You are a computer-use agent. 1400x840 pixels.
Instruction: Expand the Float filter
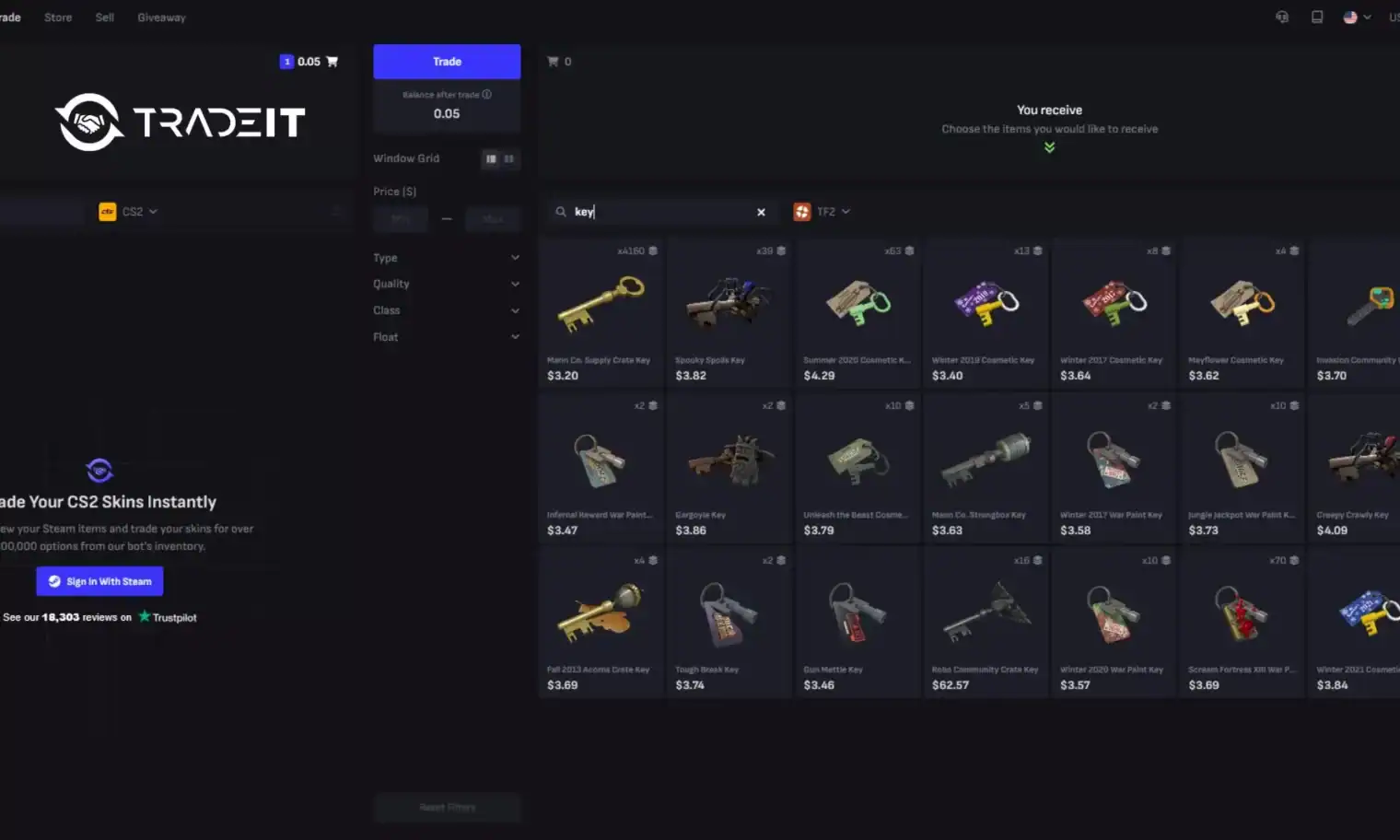tap(447, 337)
